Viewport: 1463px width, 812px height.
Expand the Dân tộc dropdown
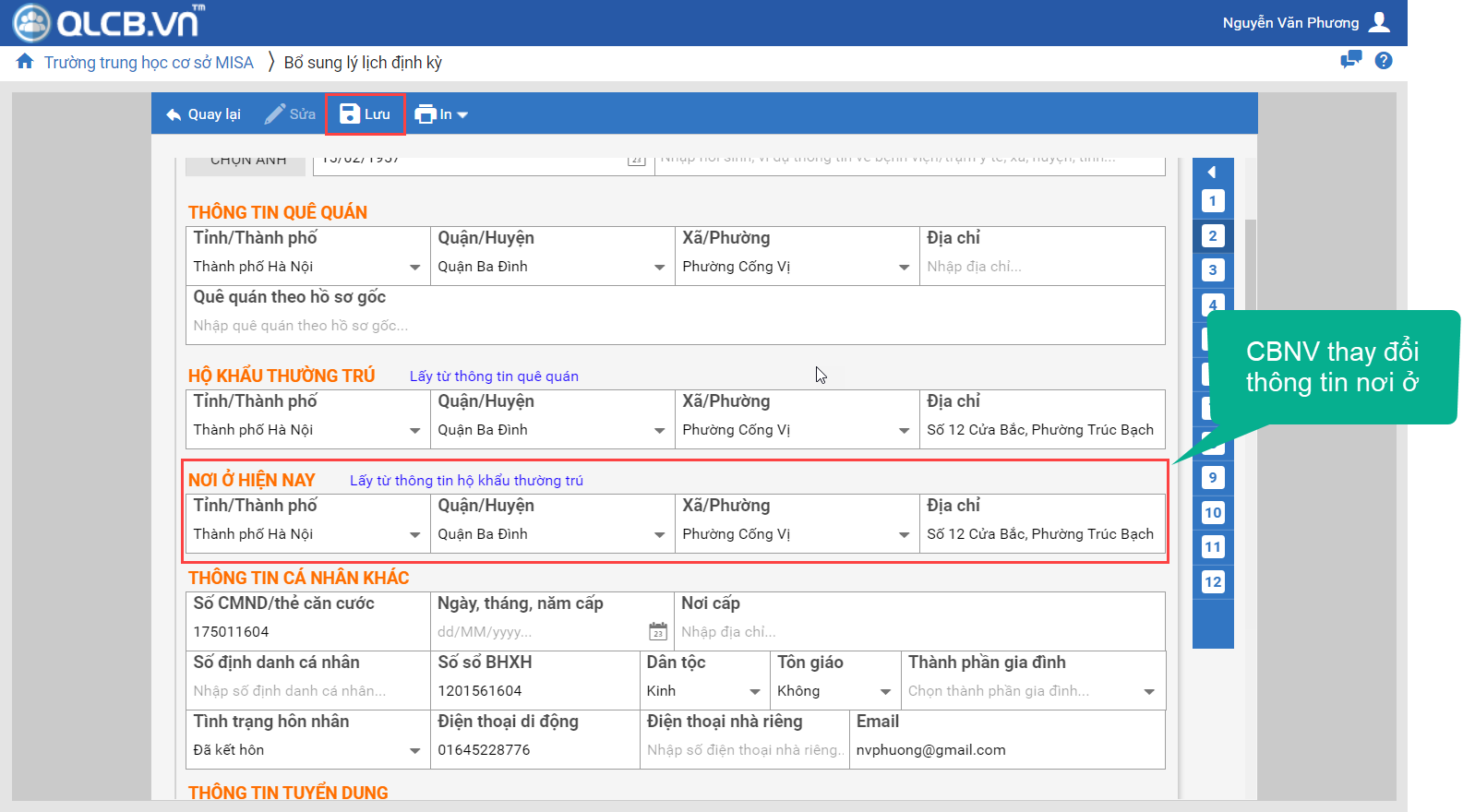tap(754, 692)
